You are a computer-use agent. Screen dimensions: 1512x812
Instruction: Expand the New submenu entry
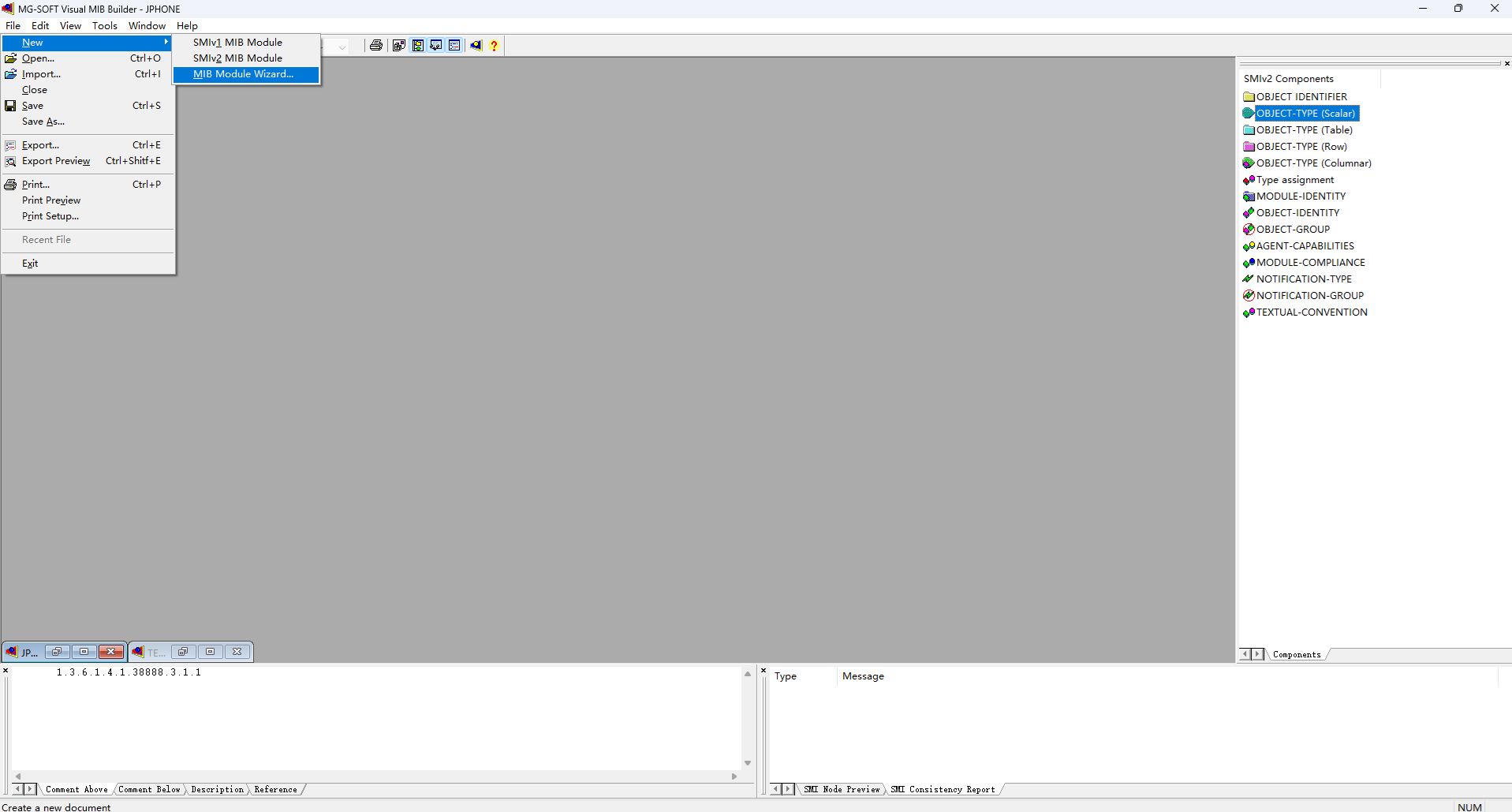[88, 43]
